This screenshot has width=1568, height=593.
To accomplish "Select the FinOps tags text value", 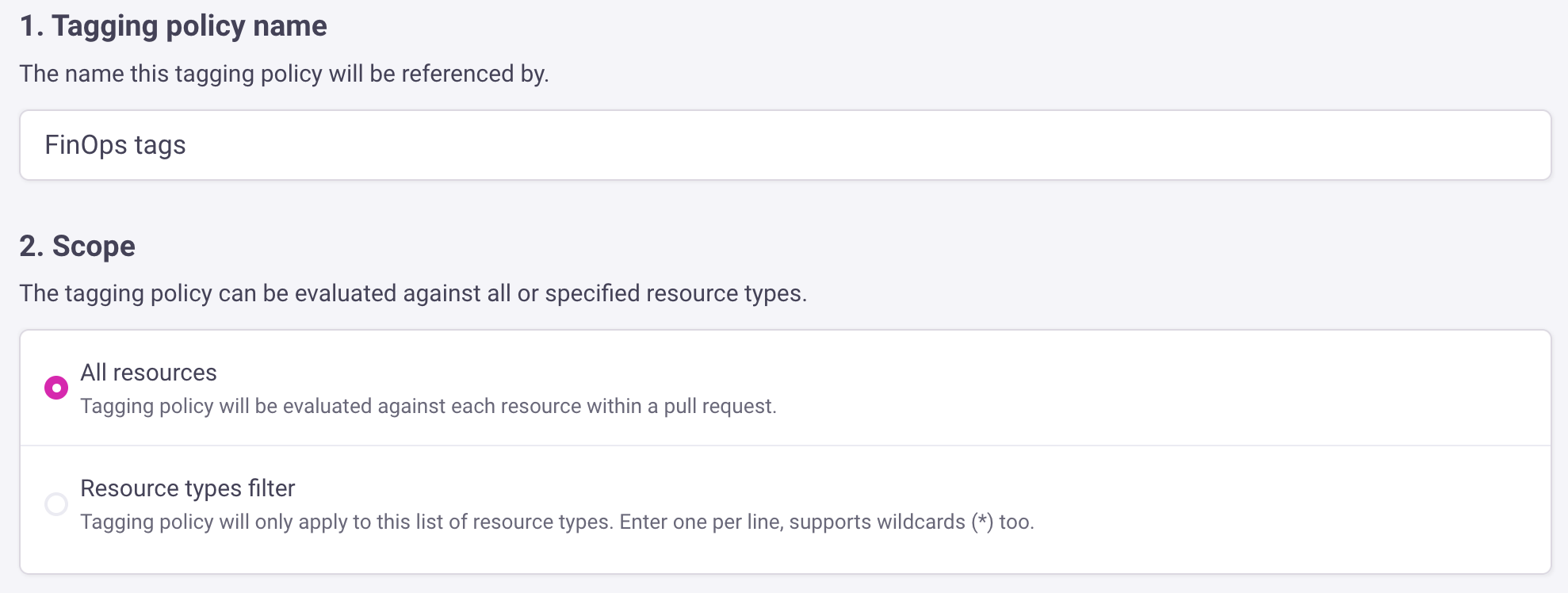I will [116, 144].
